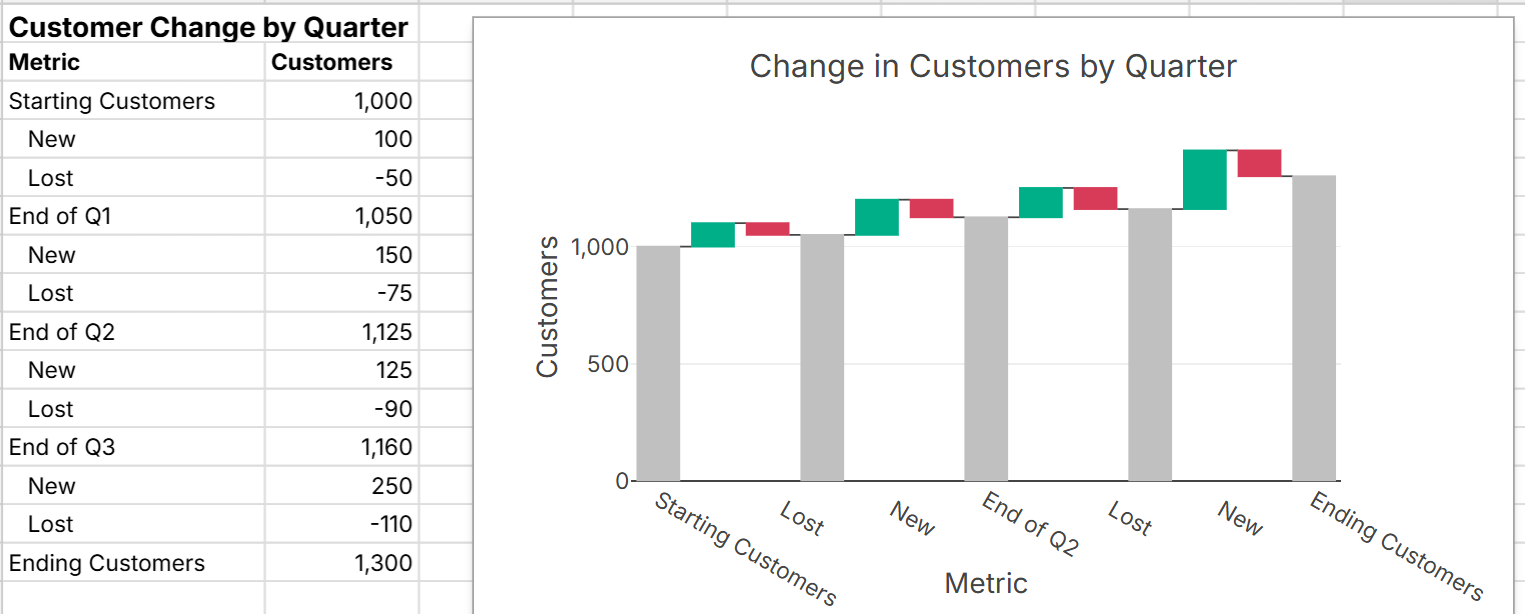Select the gray Ending Customers bar in the chart
1525x614 pixels.
[1314, 330]
